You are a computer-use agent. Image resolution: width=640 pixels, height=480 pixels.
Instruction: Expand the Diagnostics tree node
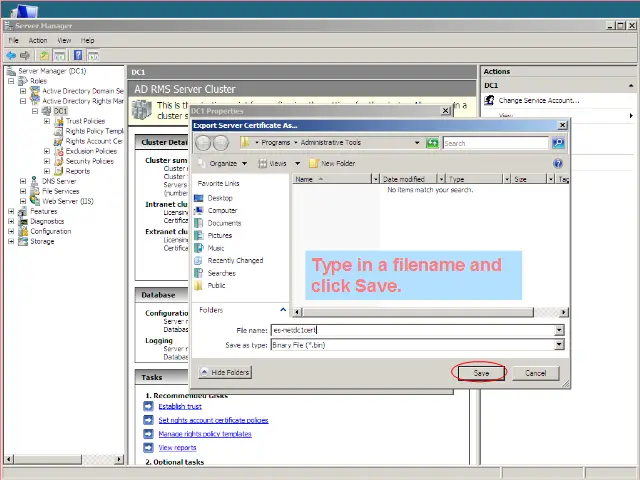click(x=11, y=221)
